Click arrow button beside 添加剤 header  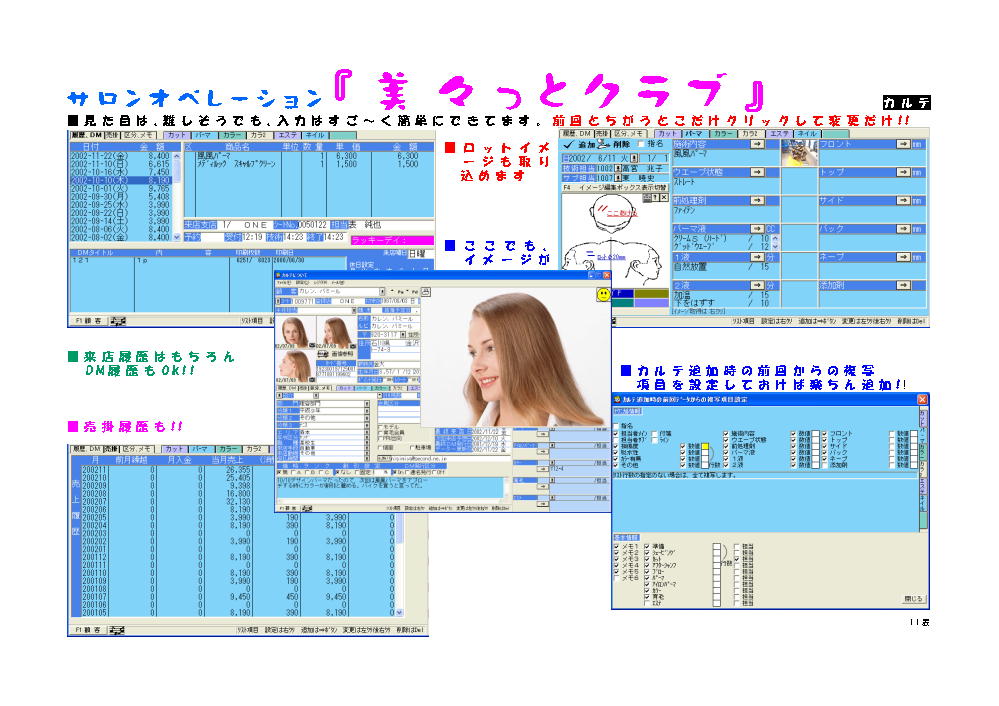click(x=903, y=285)
